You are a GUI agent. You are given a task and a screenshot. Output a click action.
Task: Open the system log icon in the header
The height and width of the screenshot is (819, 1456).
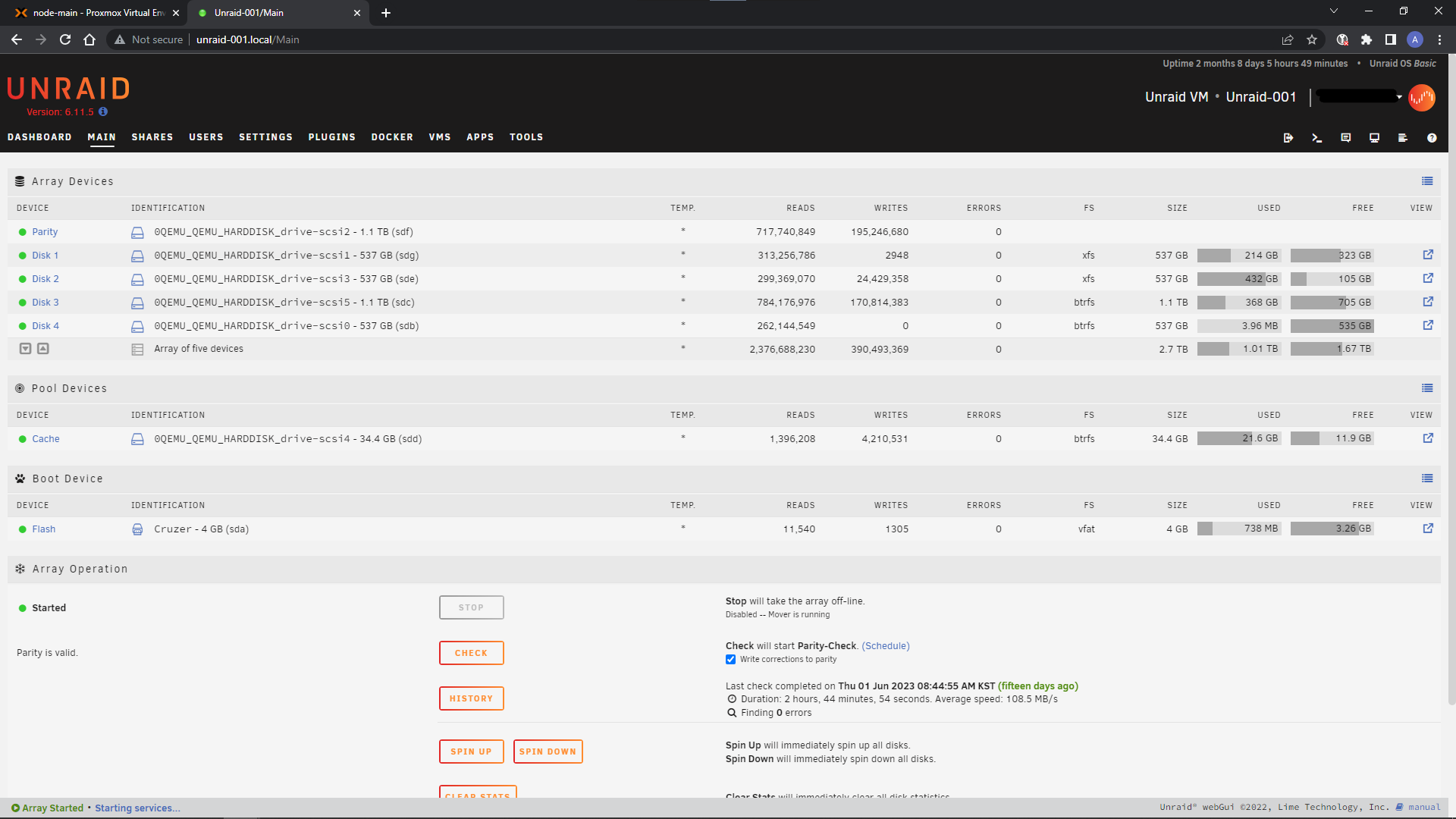point(1403,138)
